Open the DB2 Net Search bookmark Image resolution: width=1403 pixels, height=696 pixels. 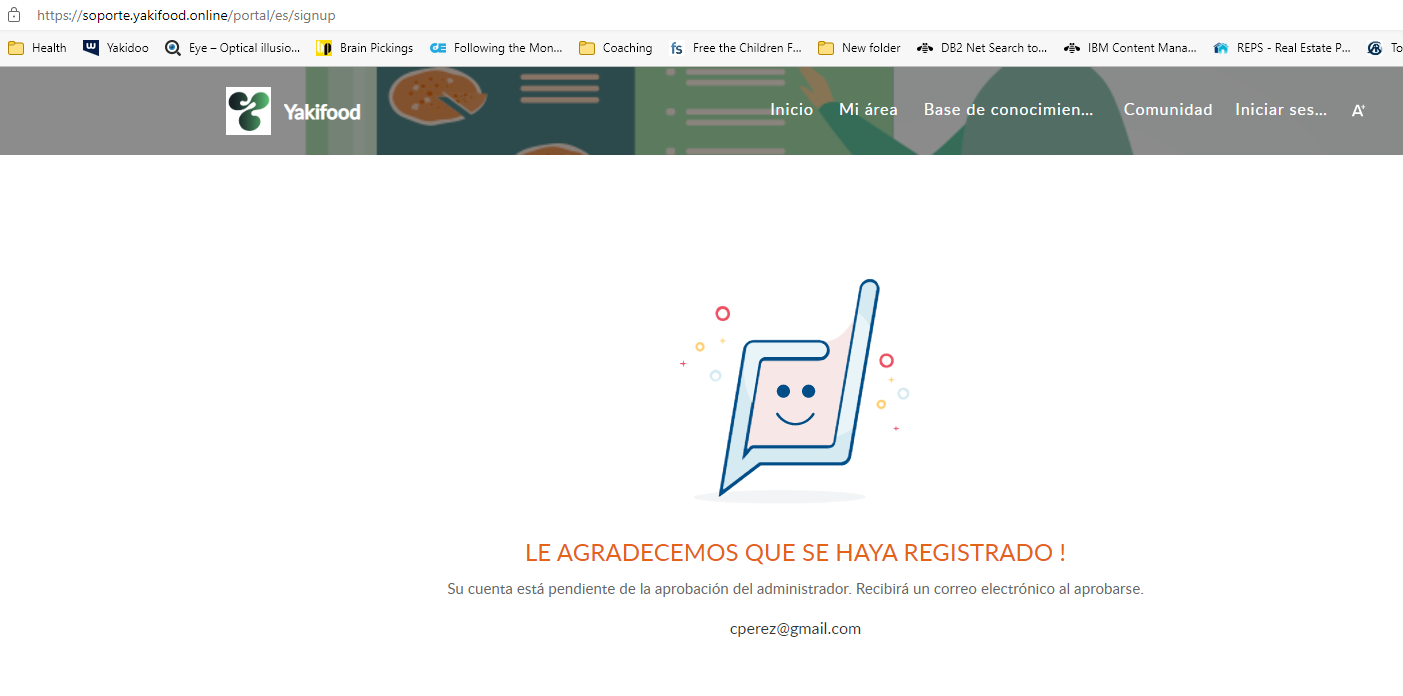click(x=982, y=48)
